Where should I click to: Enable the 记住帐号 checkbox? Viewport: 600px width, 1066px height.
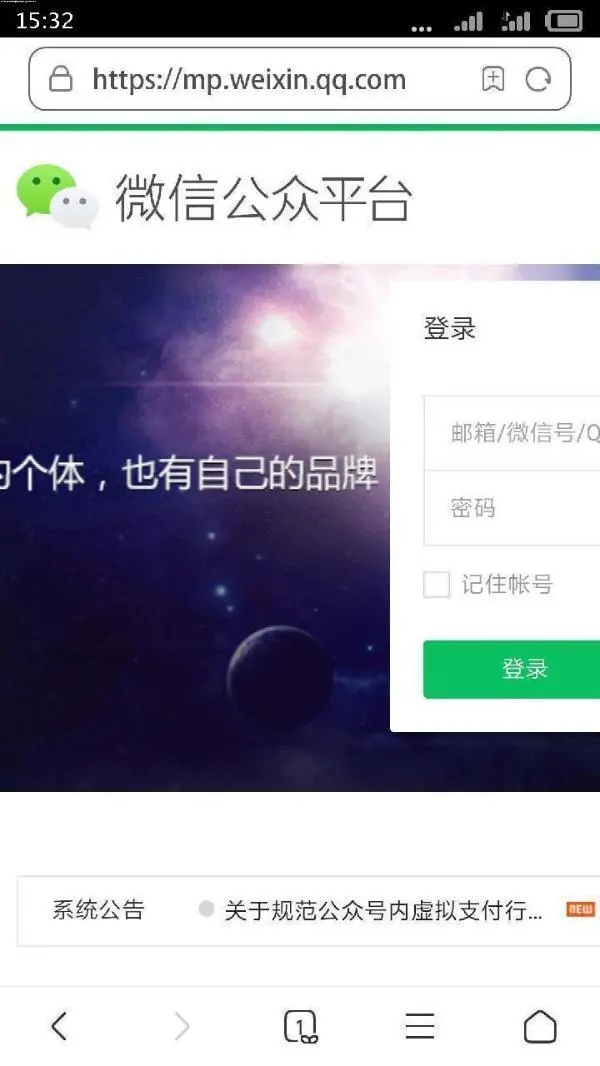[x=436, y=584]
